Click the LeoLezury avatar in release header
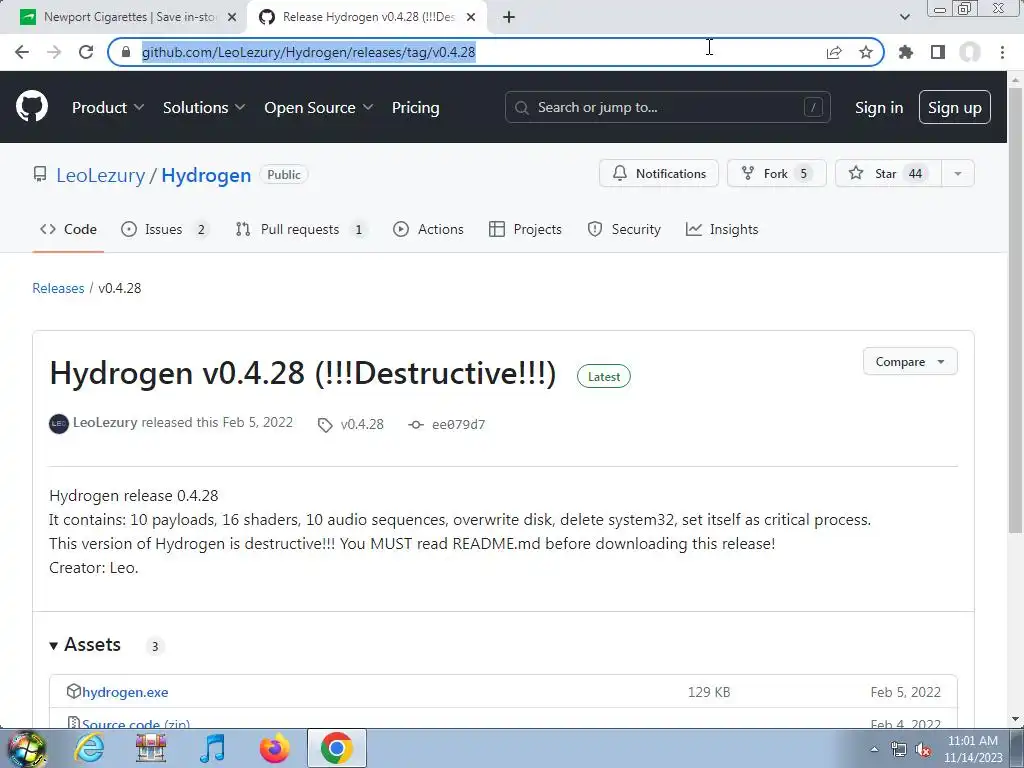 (59, 424)
